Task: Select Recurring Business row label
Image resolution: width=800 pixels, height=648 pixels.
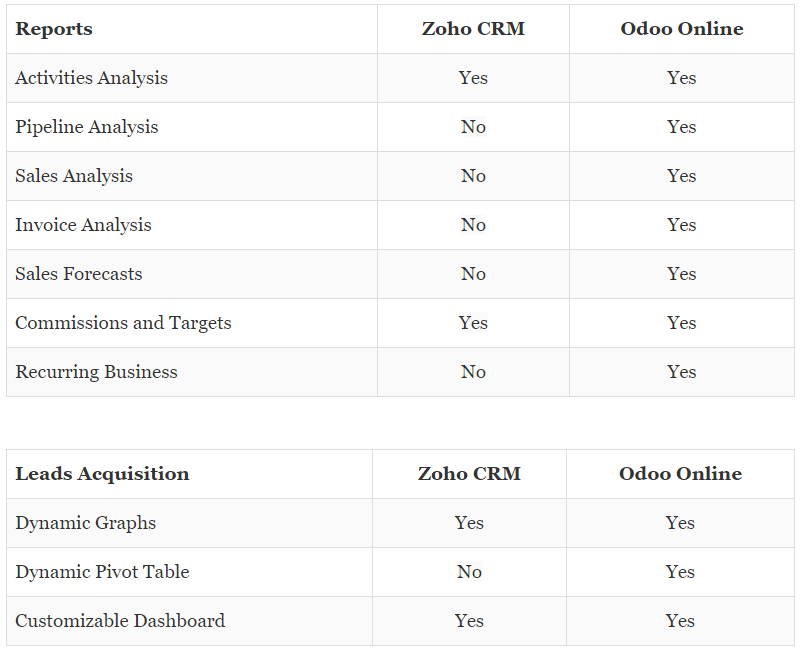Action: [96, 372]
